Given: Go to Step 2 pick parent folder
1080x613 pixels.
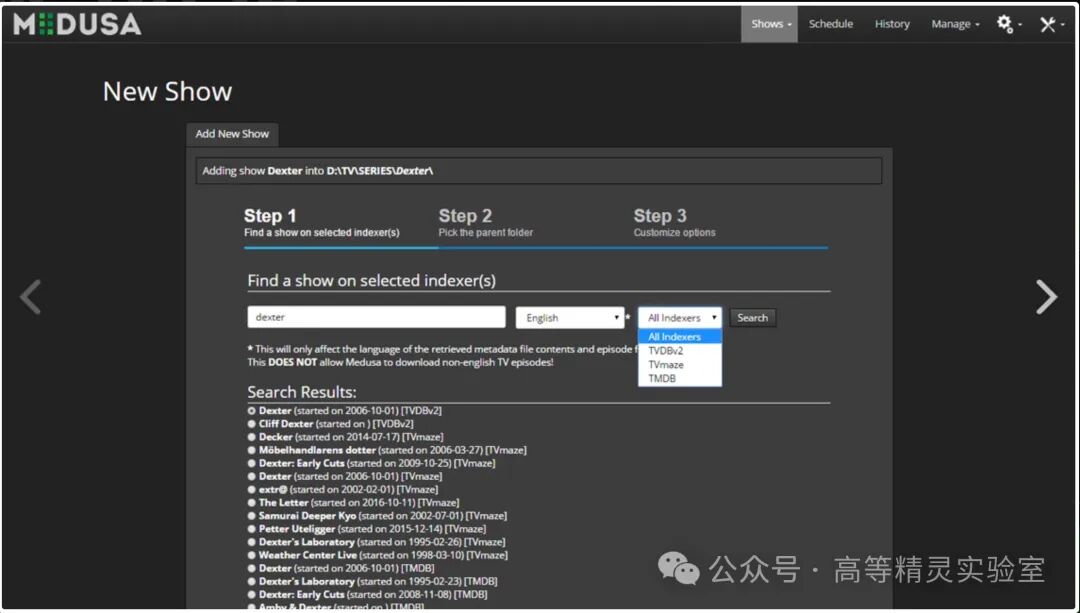Looking at the screenshot, I should 486,223.
